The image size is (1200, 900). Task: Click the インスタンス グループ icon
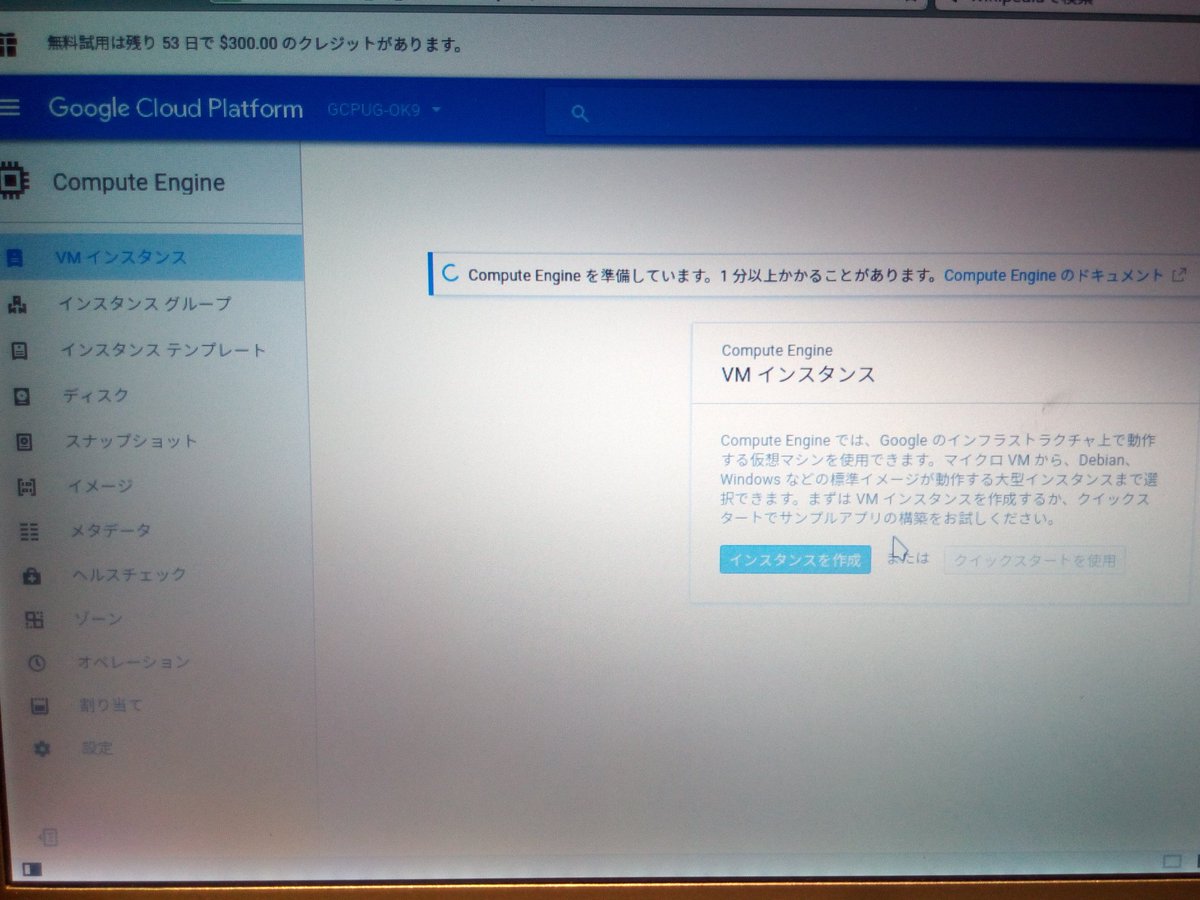[x=16, y=304]
